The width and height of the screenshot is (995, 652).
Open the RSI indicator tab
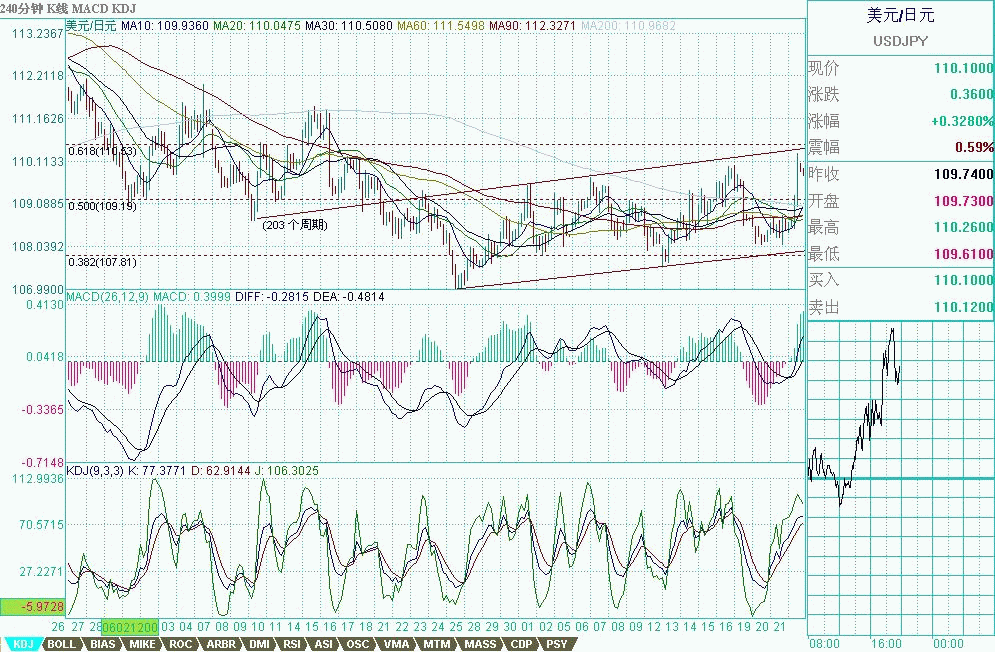pos(292,644)
